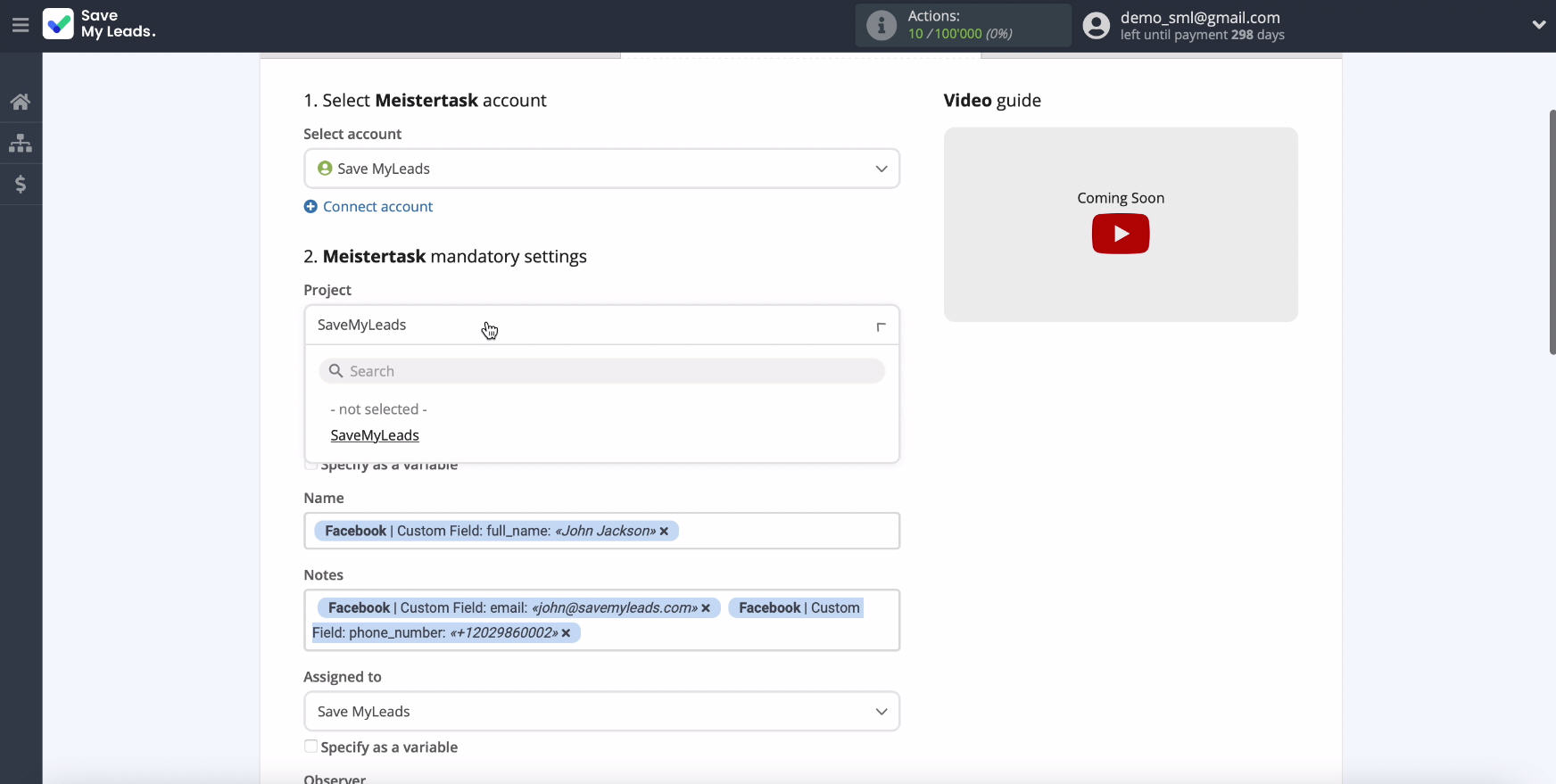Go to the Home sidebar icon

pyautogui.click(x=21, y=102)
